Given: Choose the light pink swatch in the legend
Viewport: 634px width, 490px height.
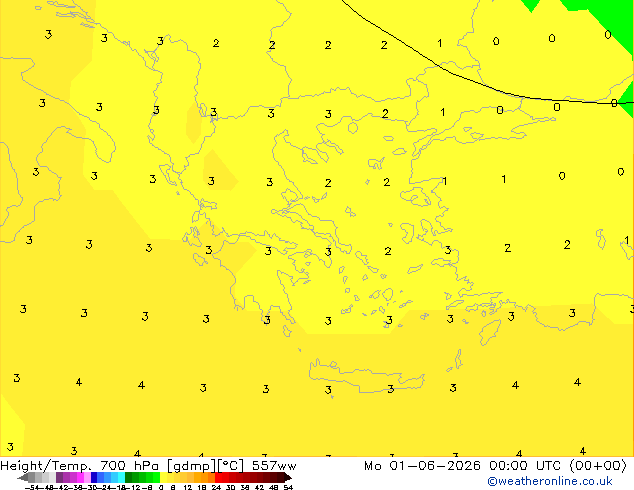Looking at the screenshot, I should point(87,477).
